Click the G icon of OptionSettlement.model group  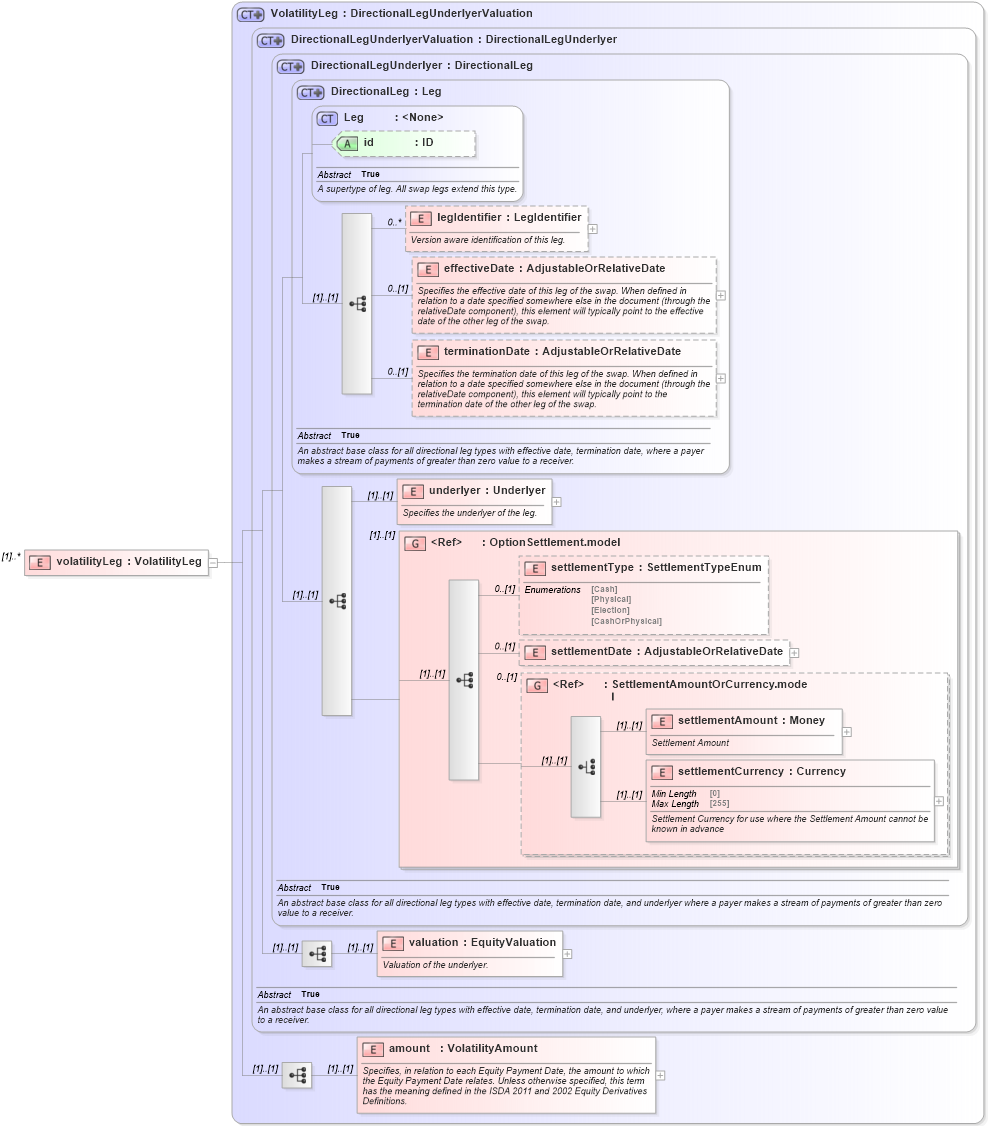[413, 542]
